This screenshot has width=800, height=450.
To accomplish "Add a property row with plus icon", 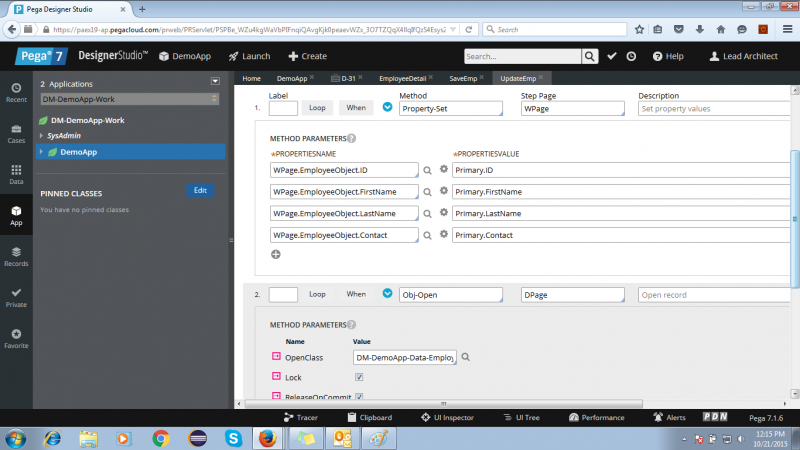I will pyautogui.click(x=276, y=254).
